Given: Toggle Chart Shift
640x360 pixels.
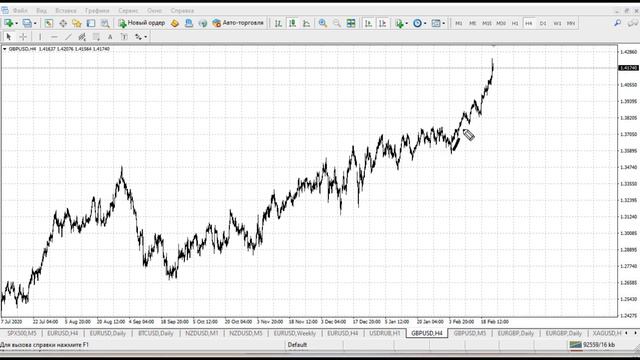Looking at the screenshot, I should click(382, 23).
